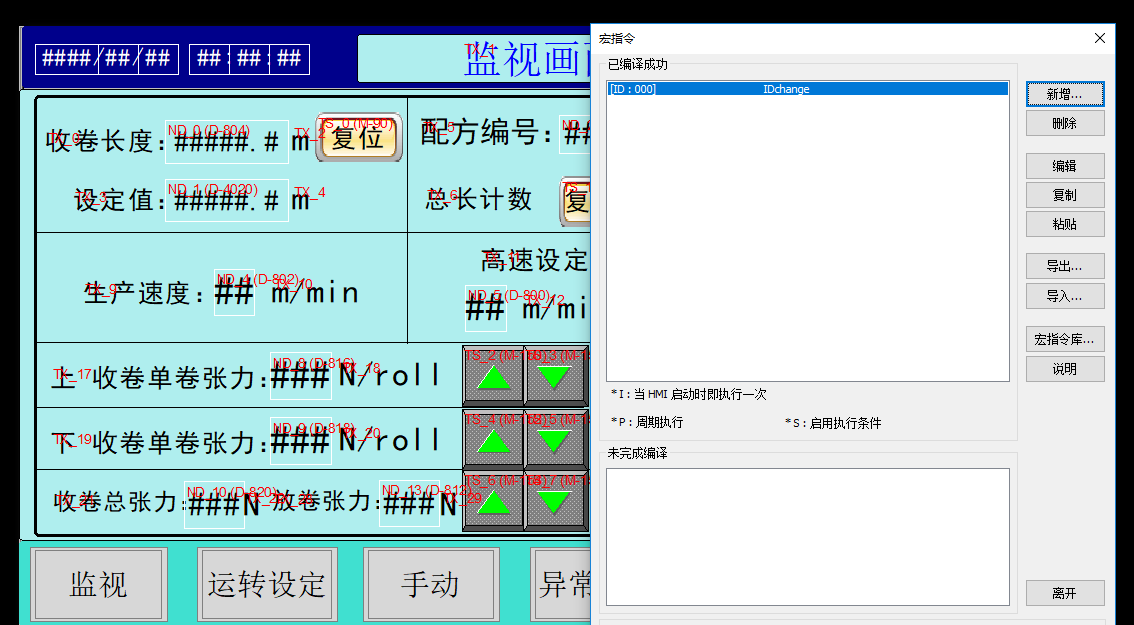
Task: Select the 设定值 numeric field
Action: (227, 200)
